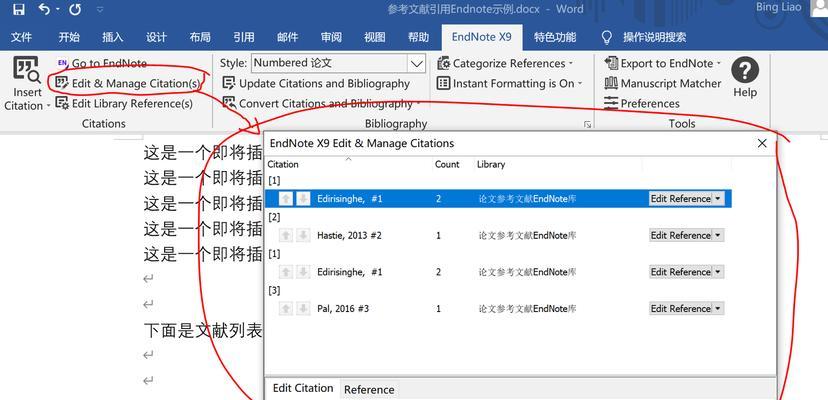Switch to the 审阅 ribbon tab

click(x=331, y=37)
